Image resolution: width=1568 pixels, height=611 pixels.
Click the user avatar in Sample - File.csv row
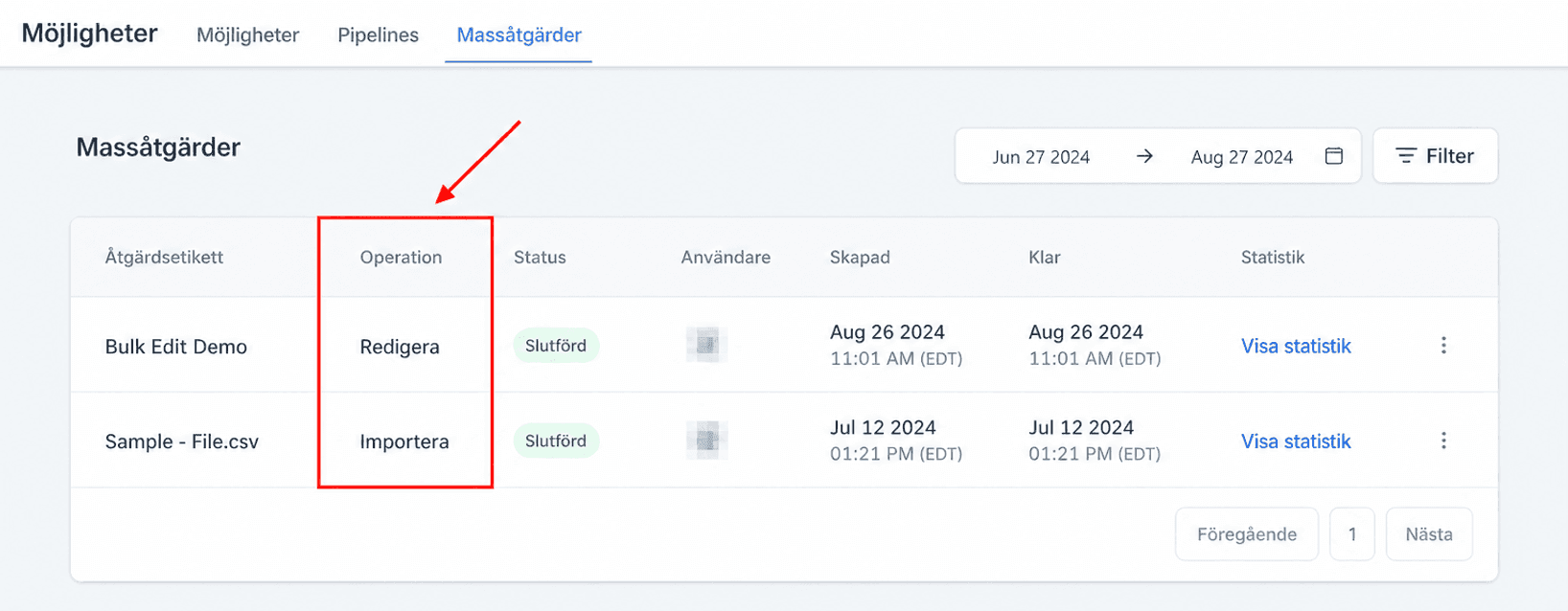(x=707, y=440)
